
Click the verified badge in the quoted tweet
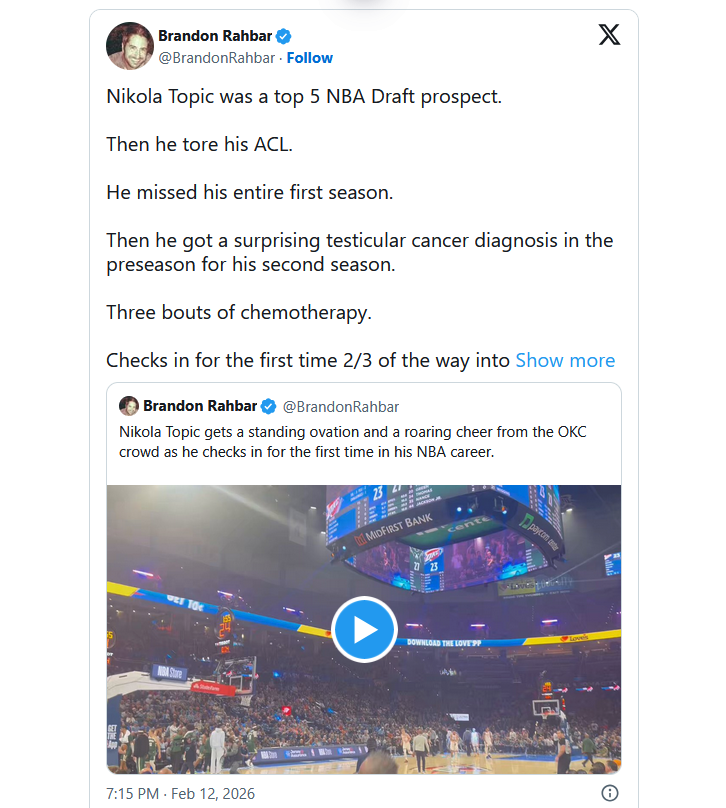click(x=269, y=407)
